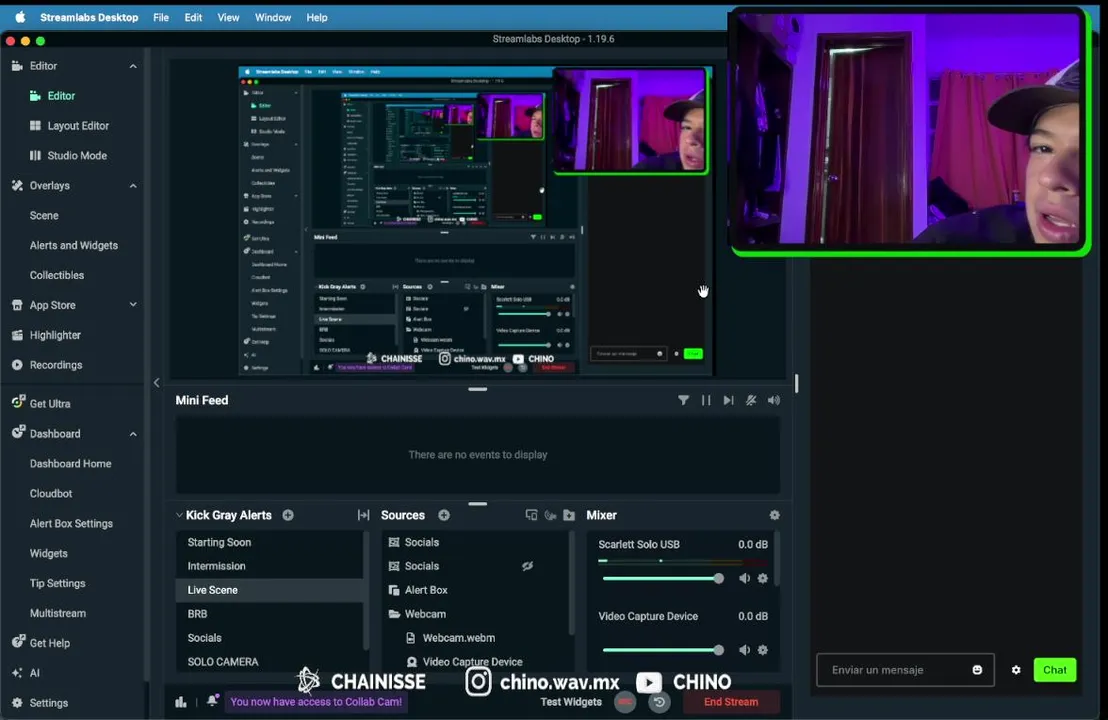Collapse the Editor sidebar section
Image resolution: width=1108 pixels, height=720 pixels.
point(133,66)
